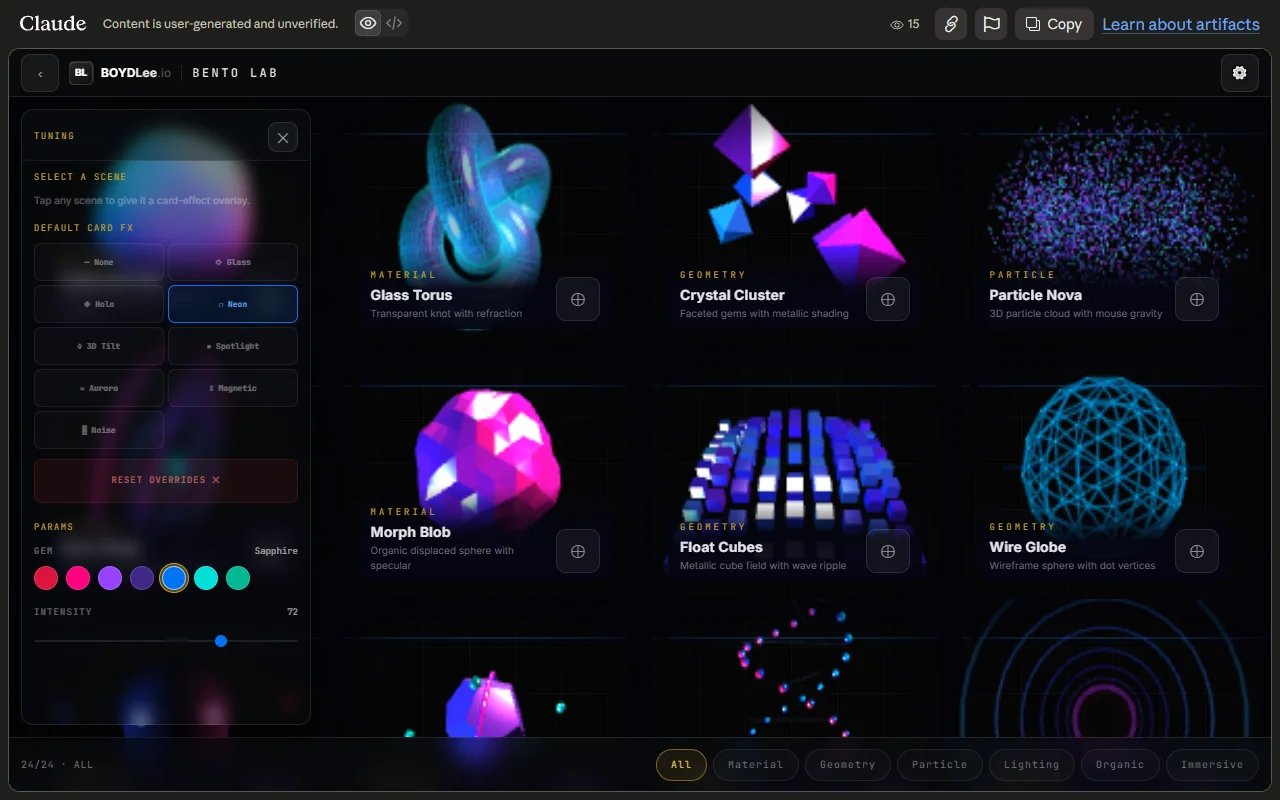The image size is (1280, 800).
Task: Select the Lighting filter tab
Action: 1031,765
